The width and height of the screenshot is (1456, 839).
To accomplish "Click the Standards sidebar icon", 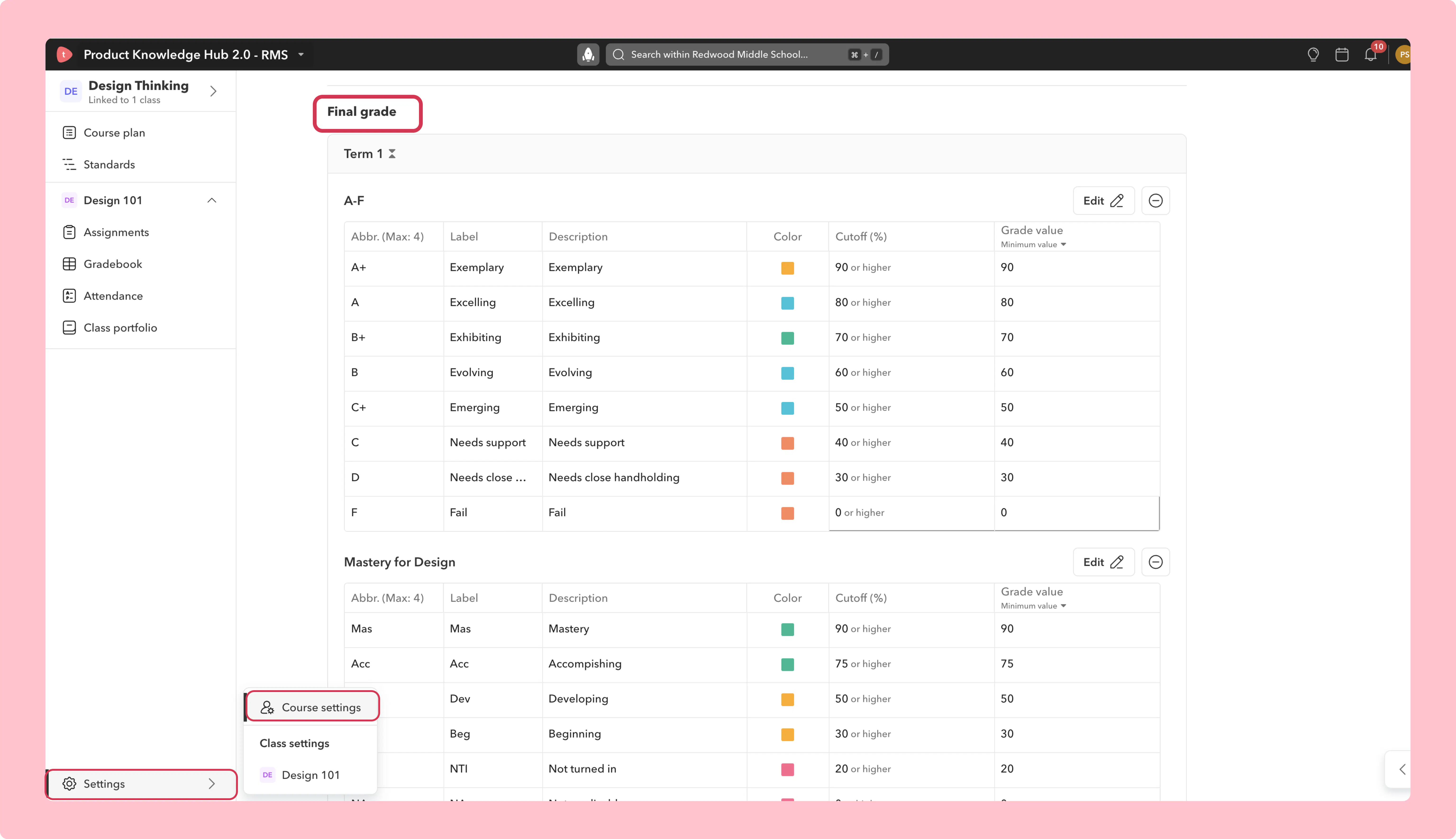I will coord(69,164).
